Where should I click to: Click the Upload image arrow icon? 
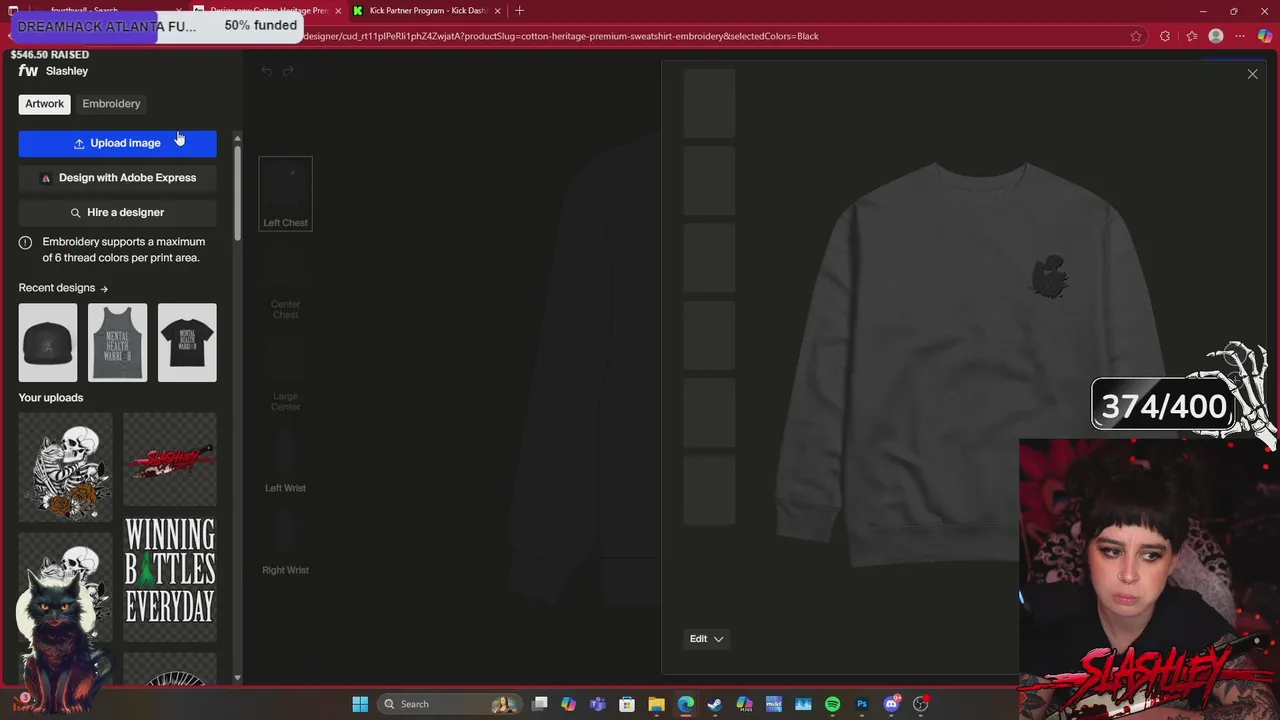pyautogui.click(x=79, y=144)
